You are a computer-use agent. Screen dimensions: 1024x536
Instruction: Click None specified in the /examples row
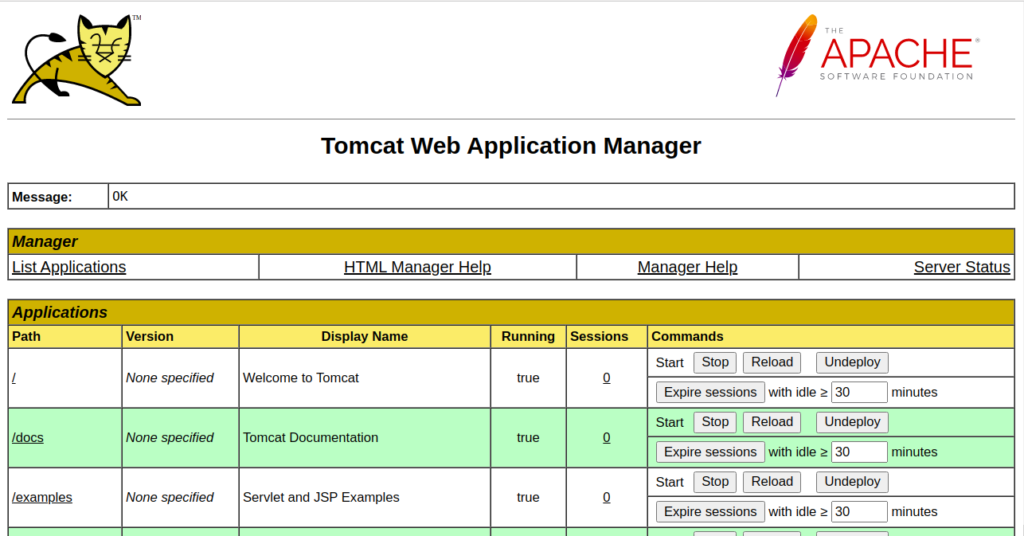[x=170, y=497]
